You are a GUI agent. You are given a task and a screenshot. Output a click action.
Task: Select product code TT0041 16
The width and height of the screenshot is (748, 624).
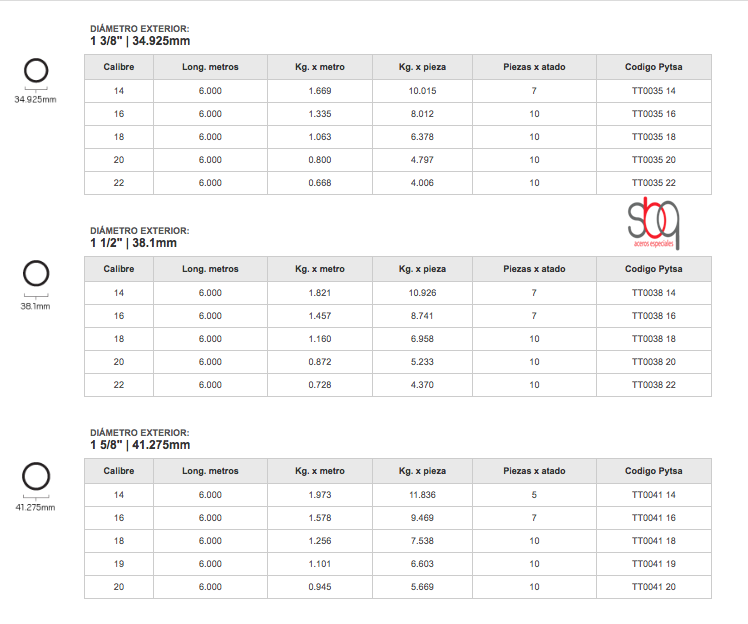point(654,518)
